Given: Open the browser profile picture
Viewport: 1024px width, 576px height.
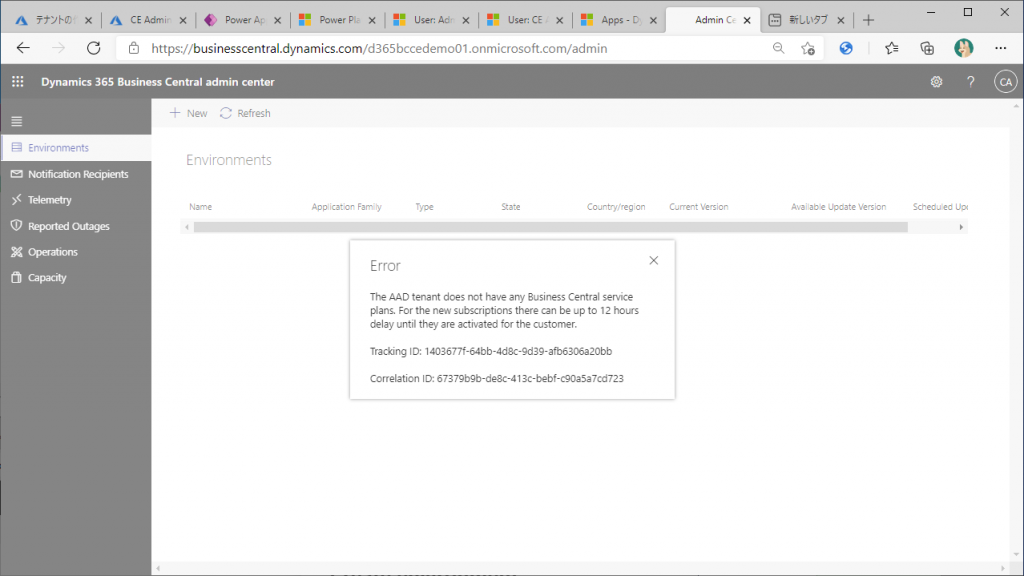Looking at the screenshot, I should pyautogui.click(x=963, y=48).
